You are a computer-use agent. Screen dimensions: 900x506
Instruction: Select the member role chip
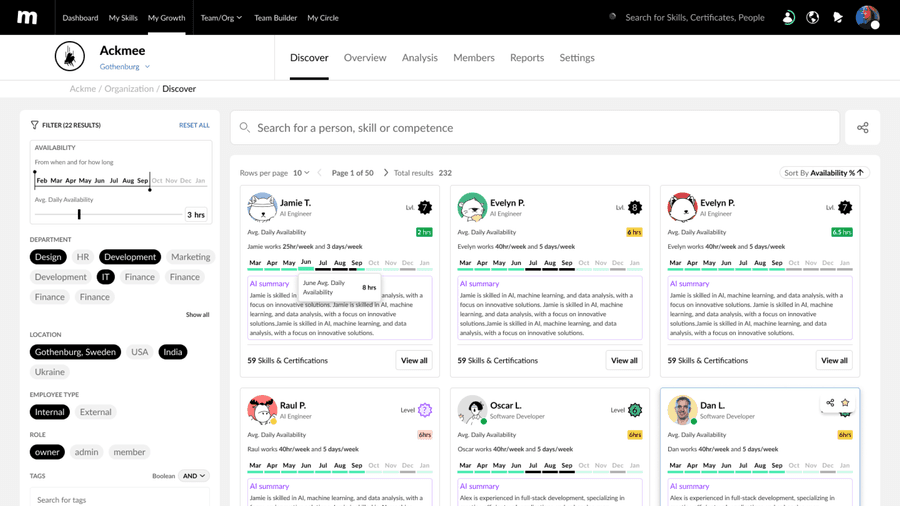tap(130, 452)
